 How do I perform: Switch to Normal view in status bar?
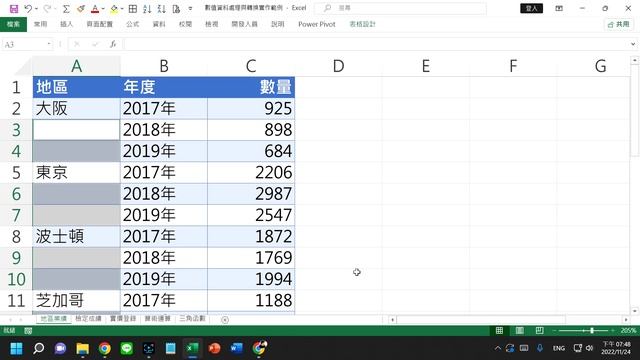pyautogui.click(x=499, y=331)
